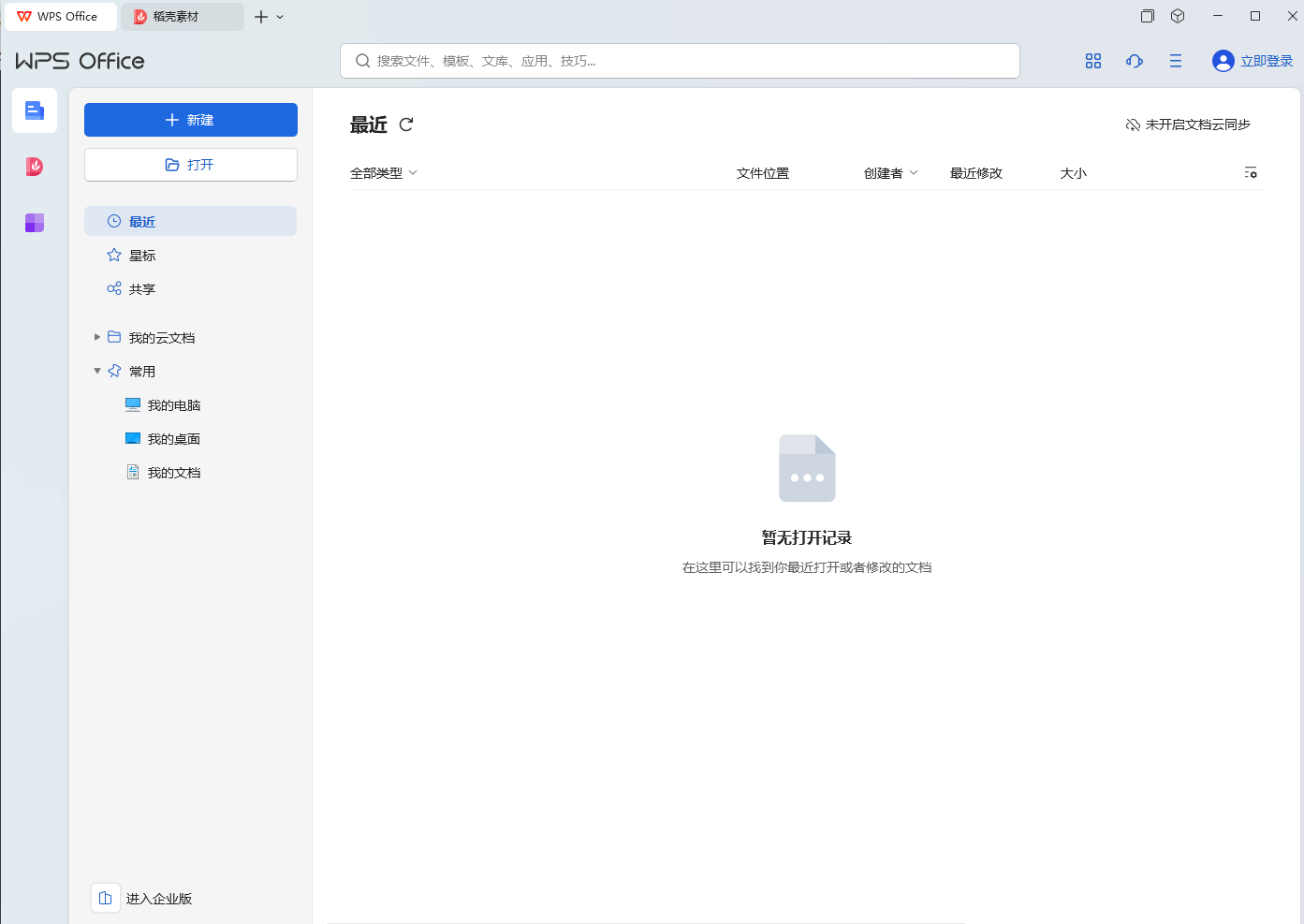Switch to the WPS Office tab

tap(61, 17)
